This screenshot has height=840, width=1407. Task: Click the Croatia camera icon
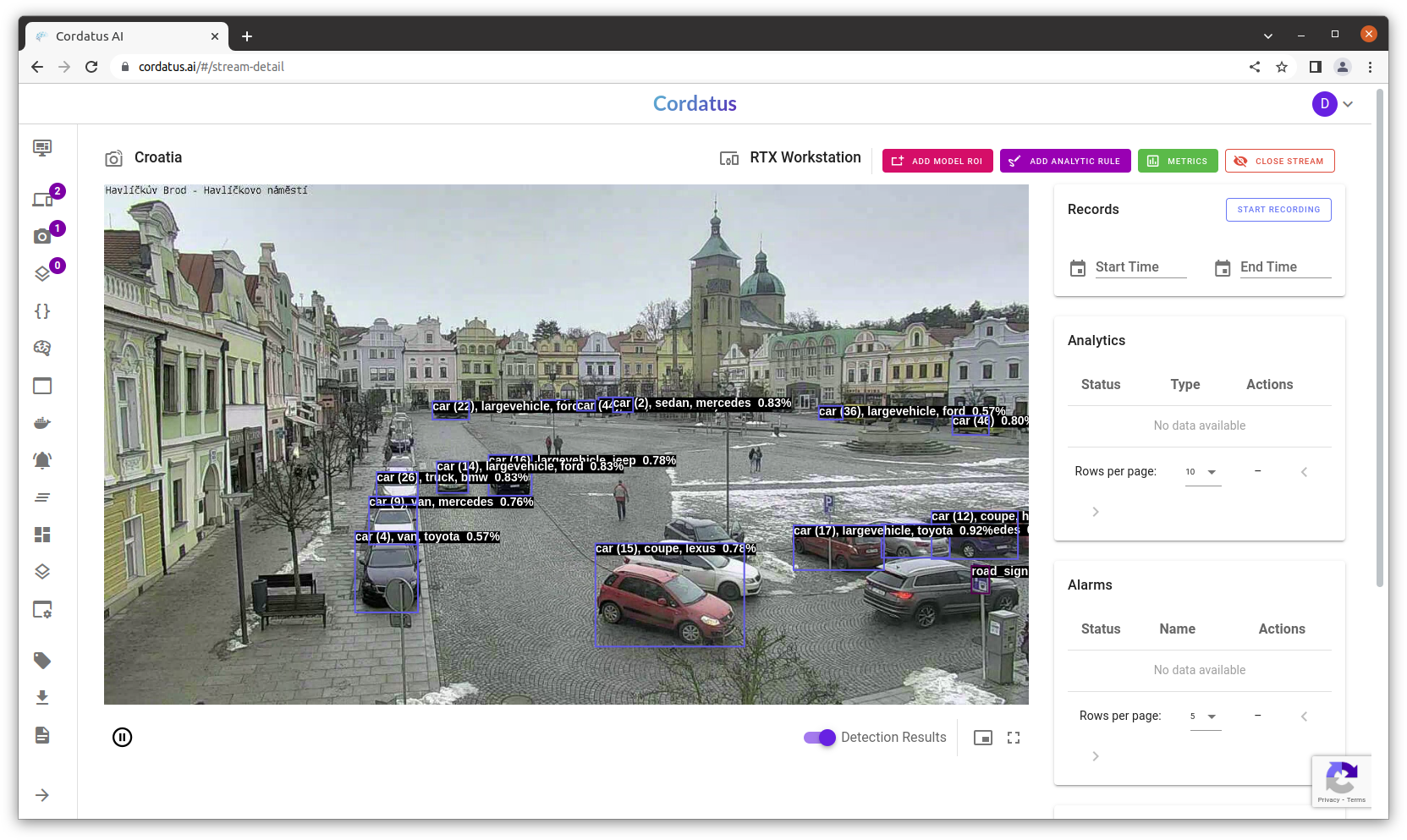click(x=113, y=158)
